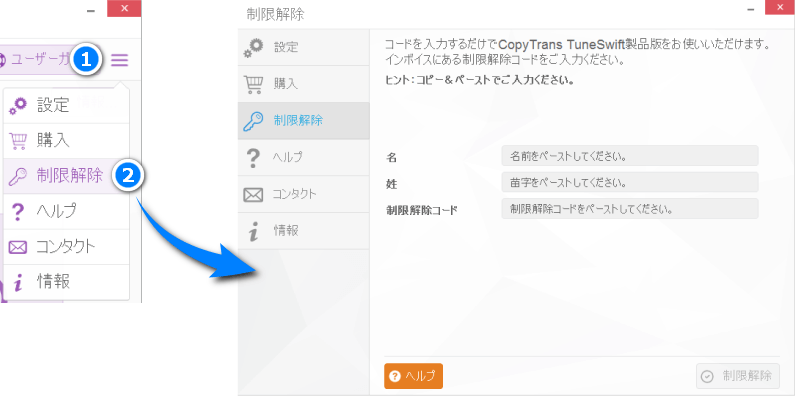Click info icon in dropdown menu
Screen dimensions: 795x396
[18, 282]
